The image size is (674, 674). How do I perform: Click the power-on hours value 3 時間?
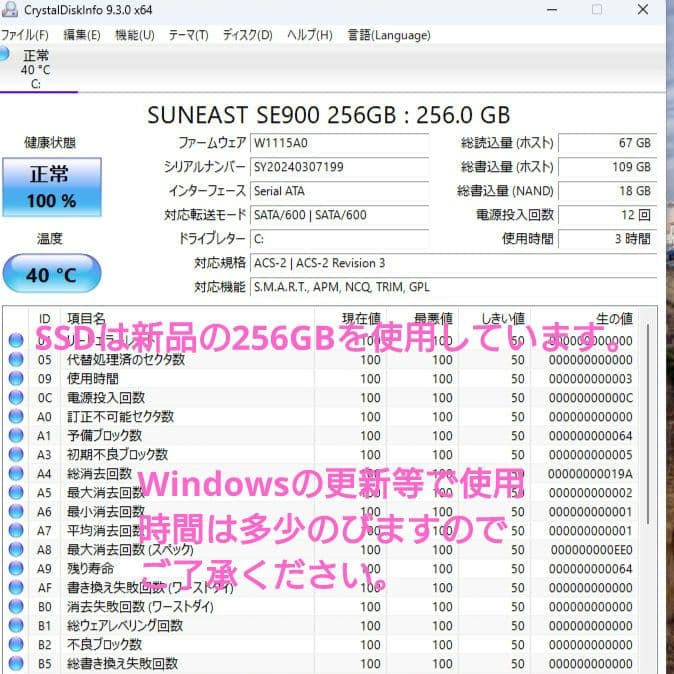coord(607,239)
